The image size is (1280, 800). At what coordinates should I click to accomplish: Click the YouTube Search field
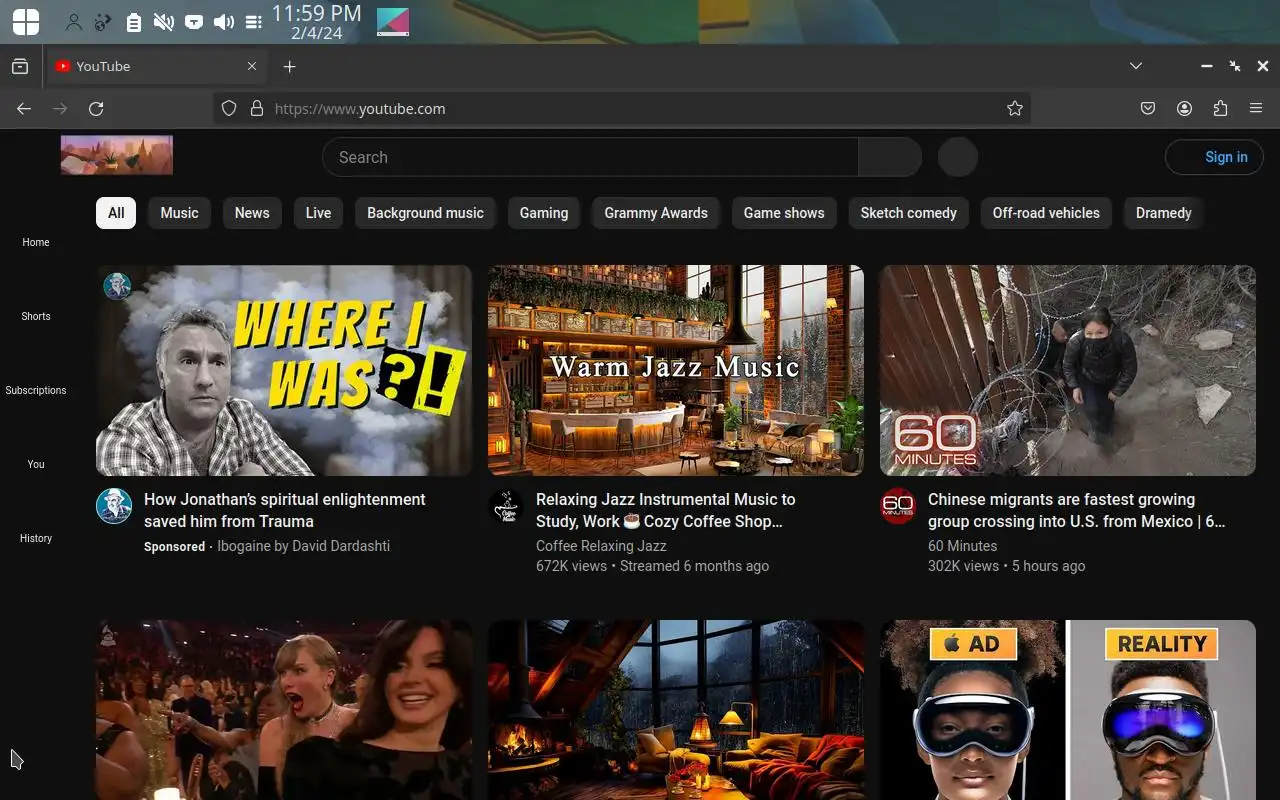[x=590, y=157]
